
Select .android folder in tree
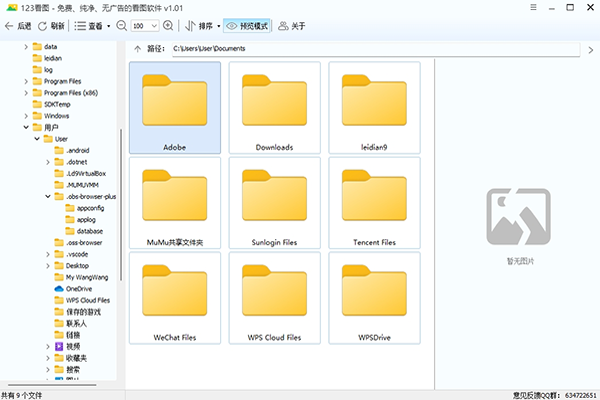(x=72, y=150)
